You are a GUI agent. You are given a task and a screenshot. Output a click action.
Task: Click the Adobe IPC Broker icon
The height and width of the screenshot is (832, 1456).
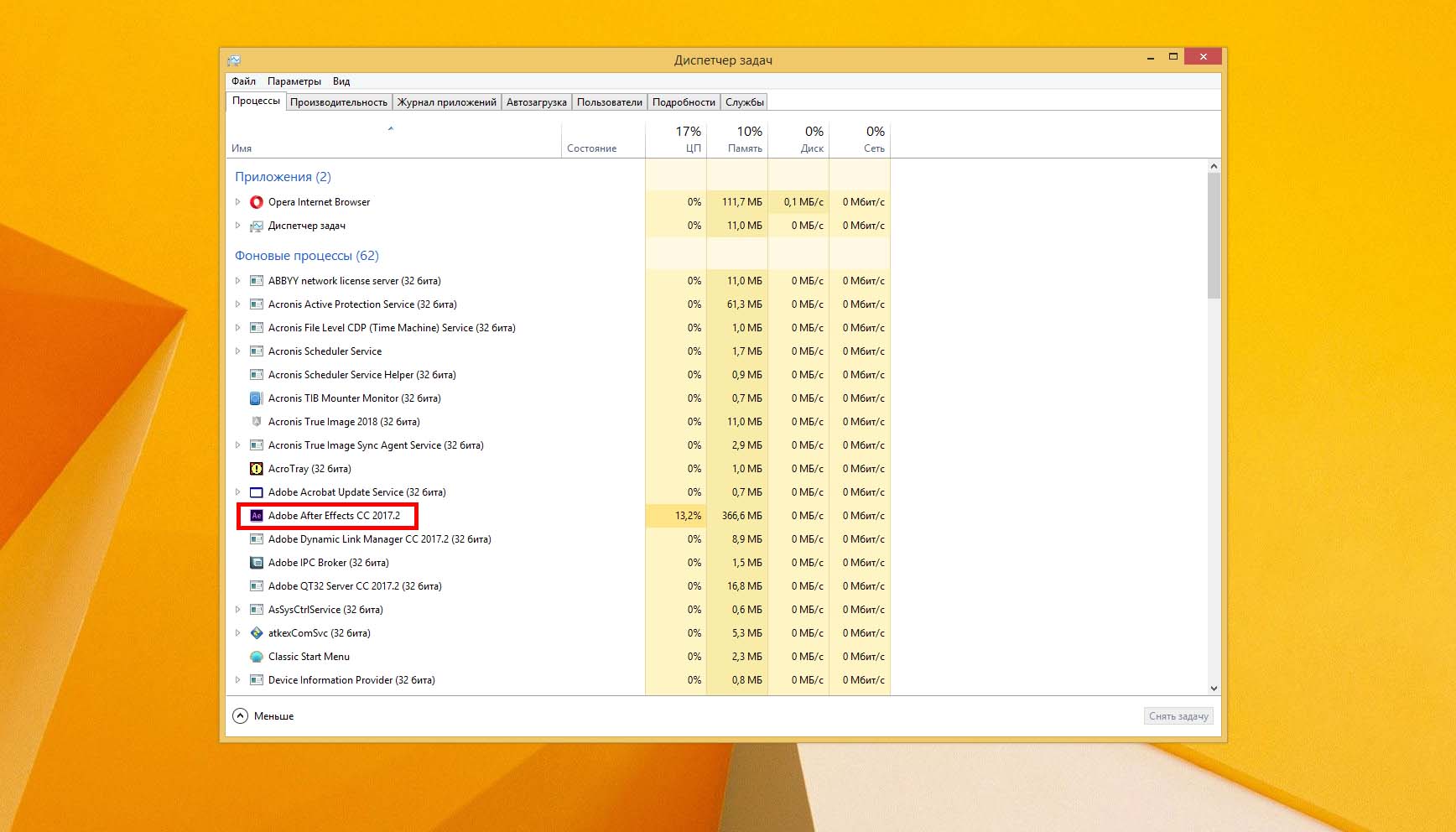click(x=257, y=563)
